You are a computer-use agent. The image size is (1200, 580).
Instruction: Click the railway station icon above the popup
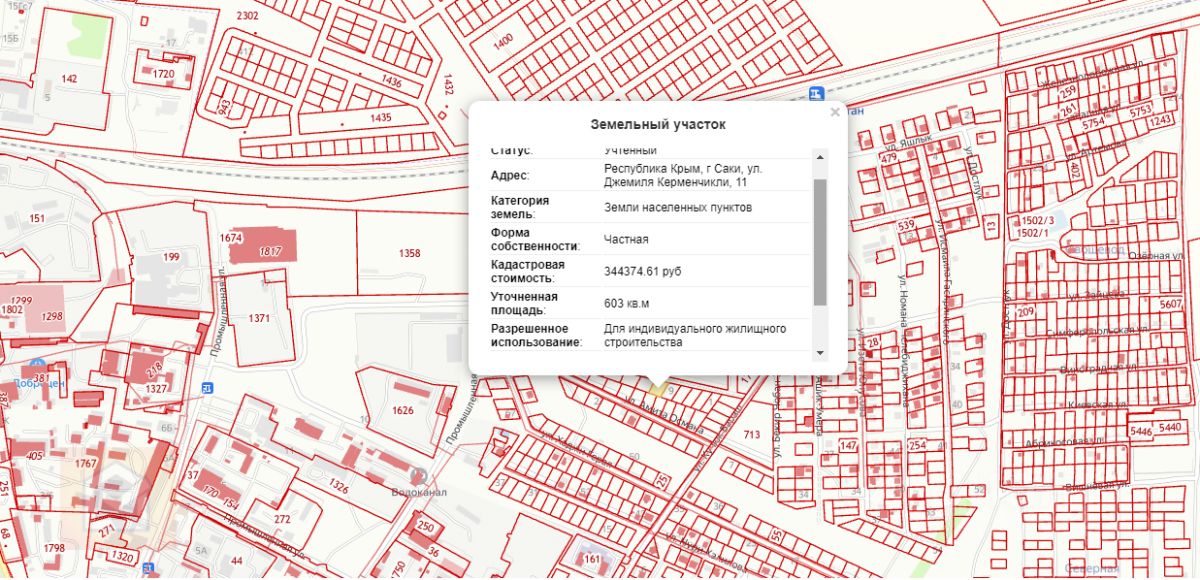click(x=818, y=93)
